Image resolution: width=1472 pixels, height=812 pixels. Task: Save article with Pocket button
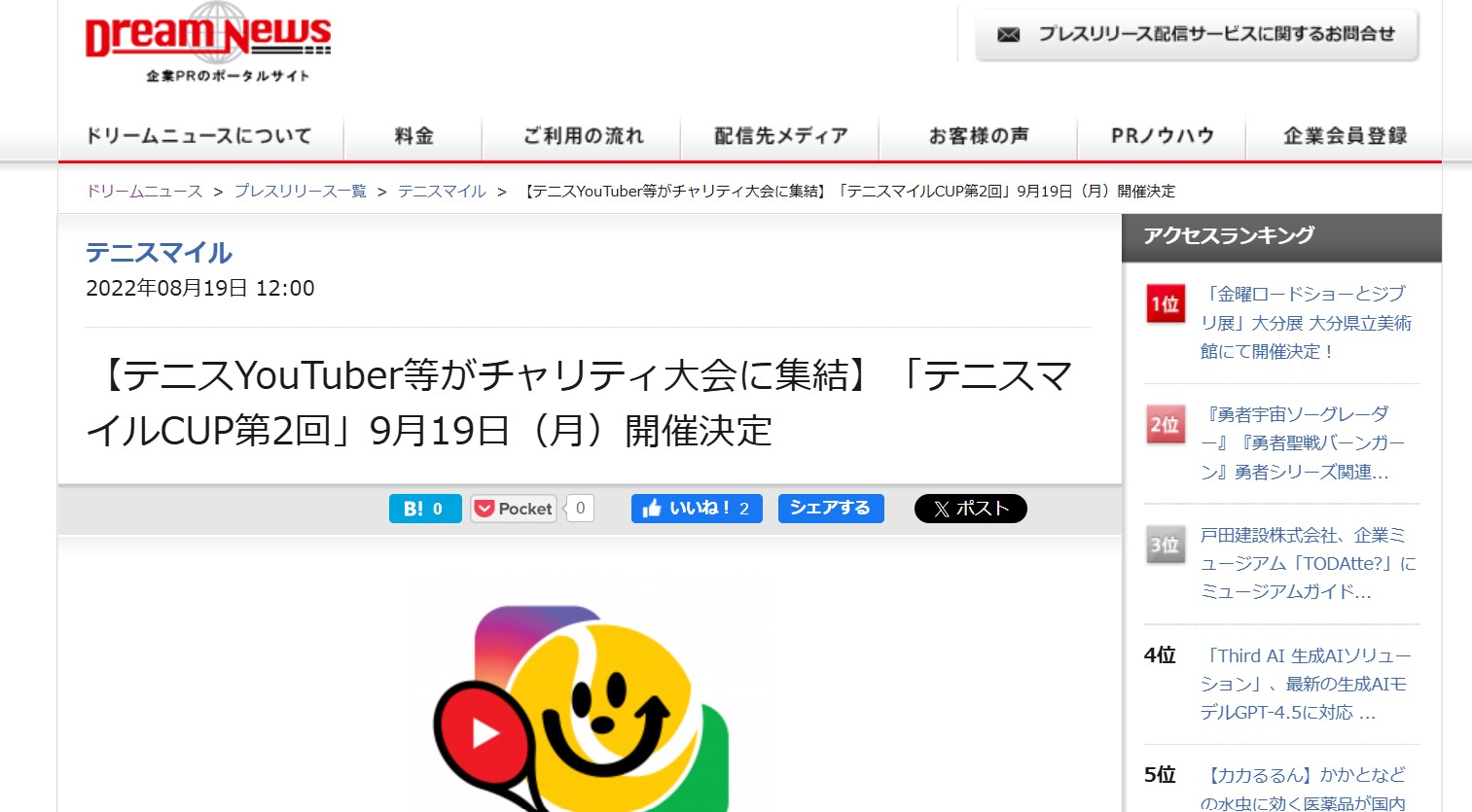pos(514,509)
